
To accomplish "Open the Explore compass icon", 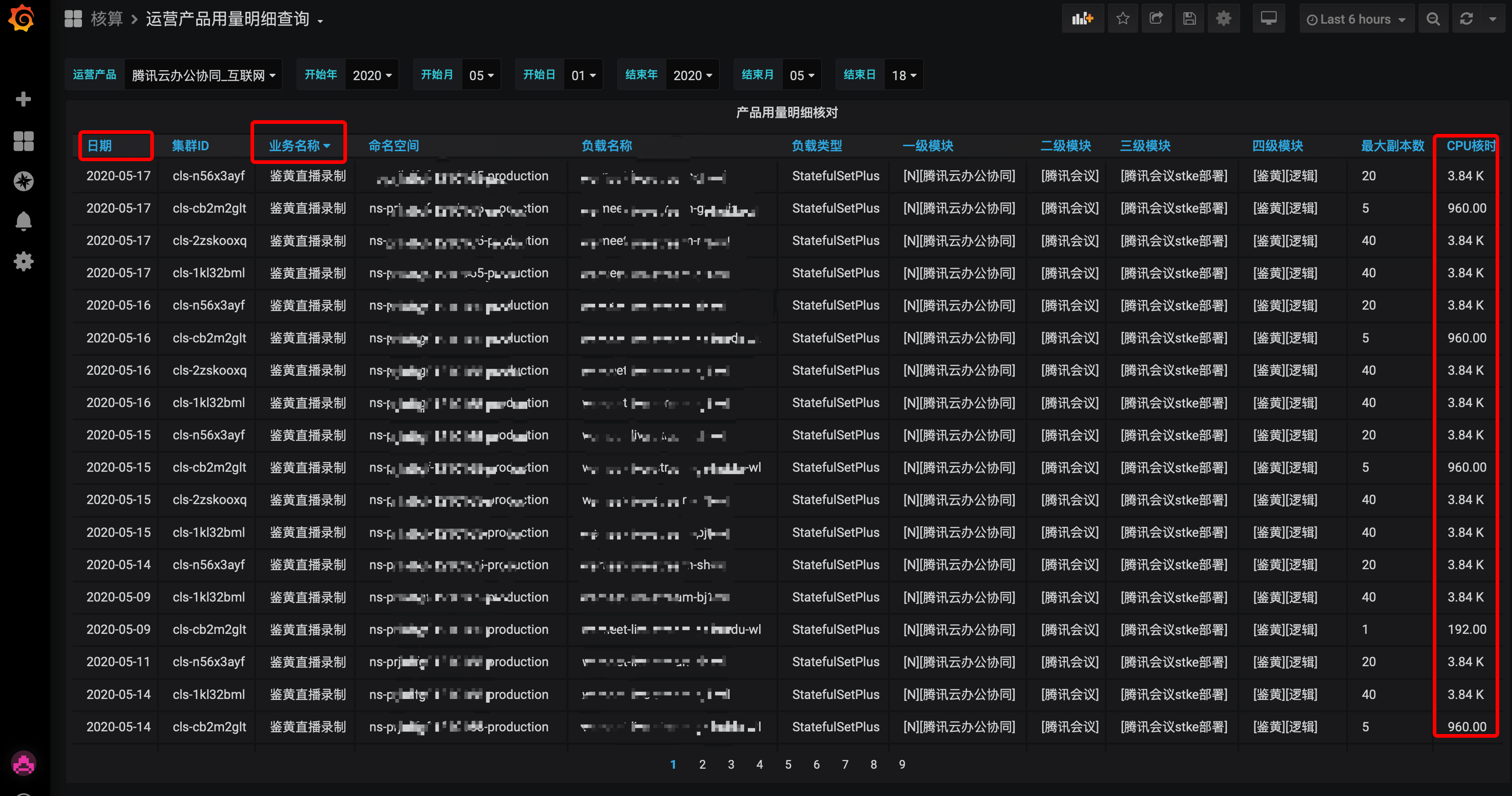I will tap(24, 181).
